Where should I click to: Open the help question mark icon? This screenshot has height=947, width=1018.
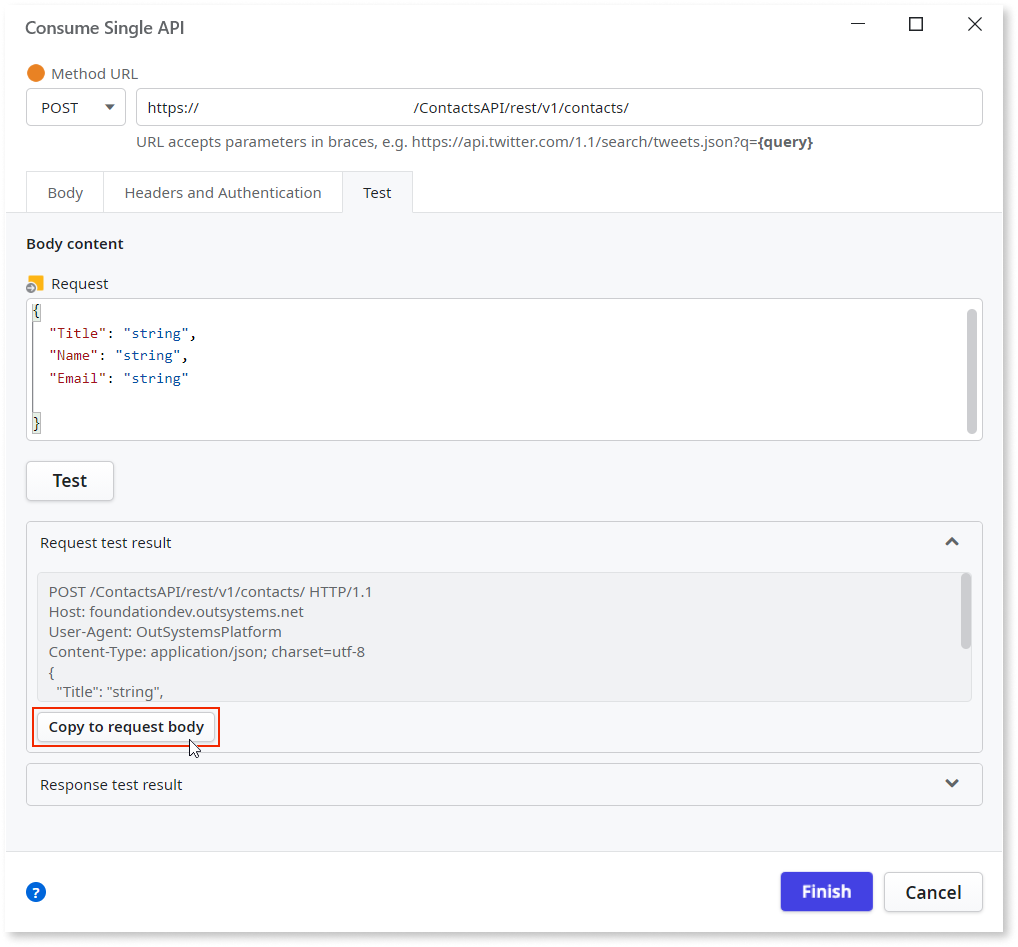click(x=36, y=892)
